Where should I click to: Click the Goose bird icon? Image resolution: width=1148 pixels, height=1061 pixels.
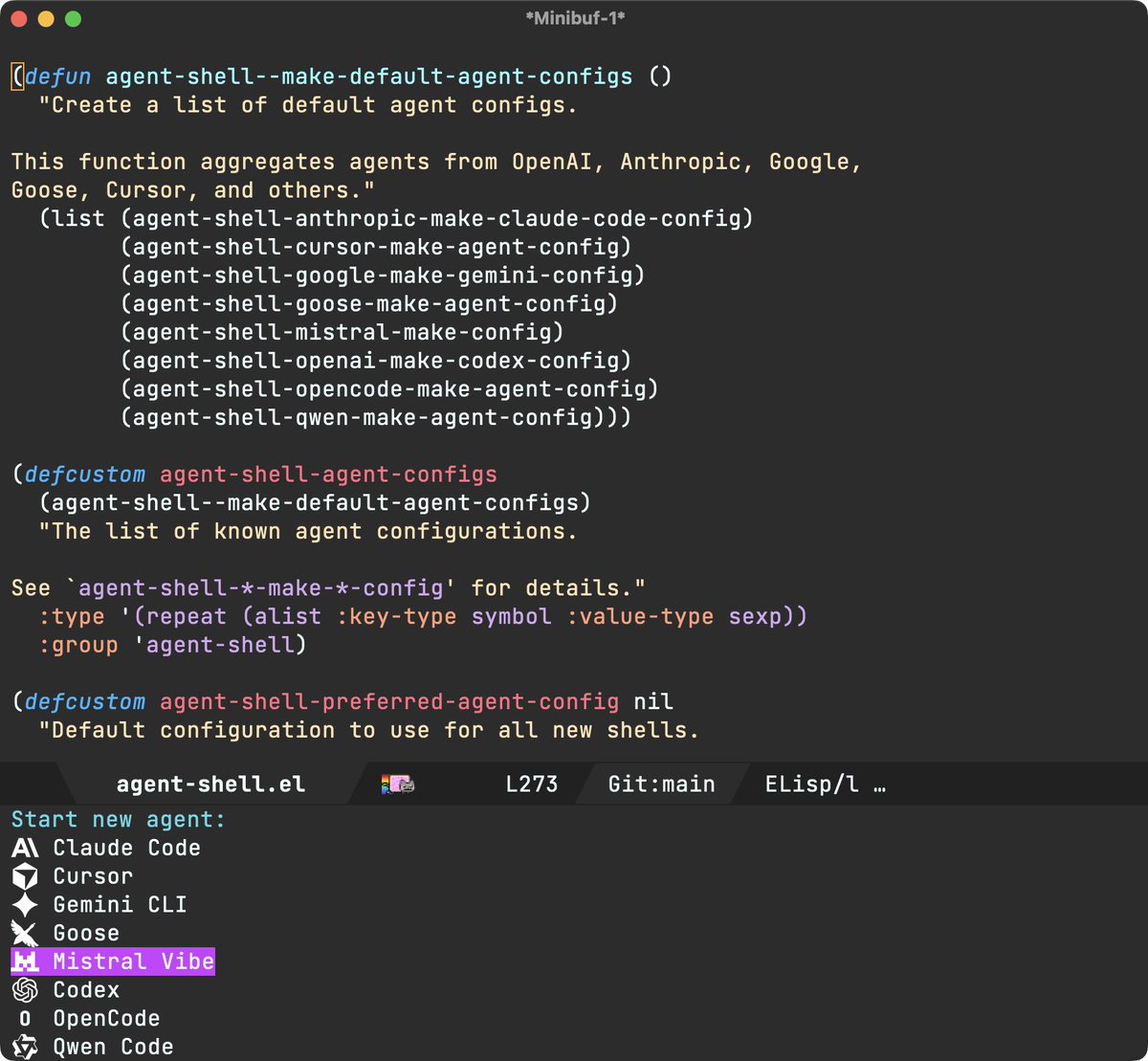(25, 934)
